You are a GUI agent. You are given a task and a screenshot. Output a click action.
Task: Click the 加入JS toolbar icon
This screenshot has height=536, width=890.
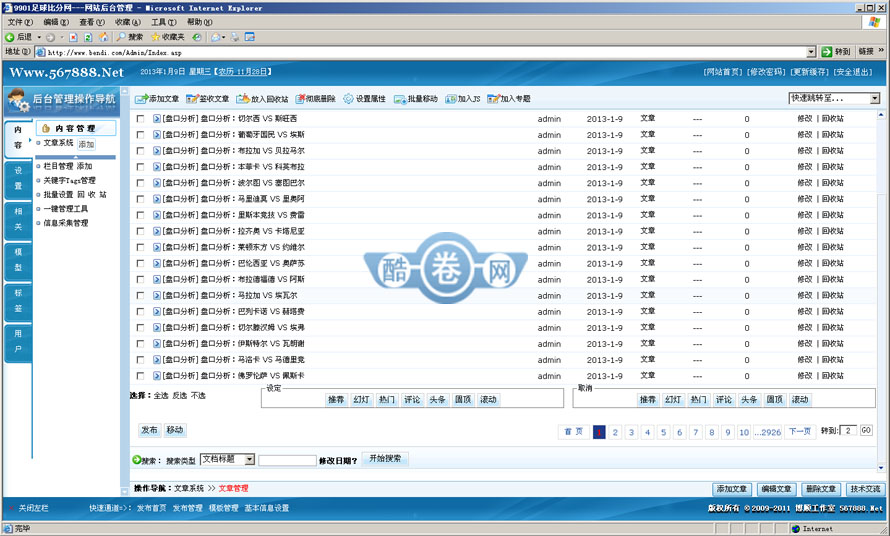tap(451, 99)
